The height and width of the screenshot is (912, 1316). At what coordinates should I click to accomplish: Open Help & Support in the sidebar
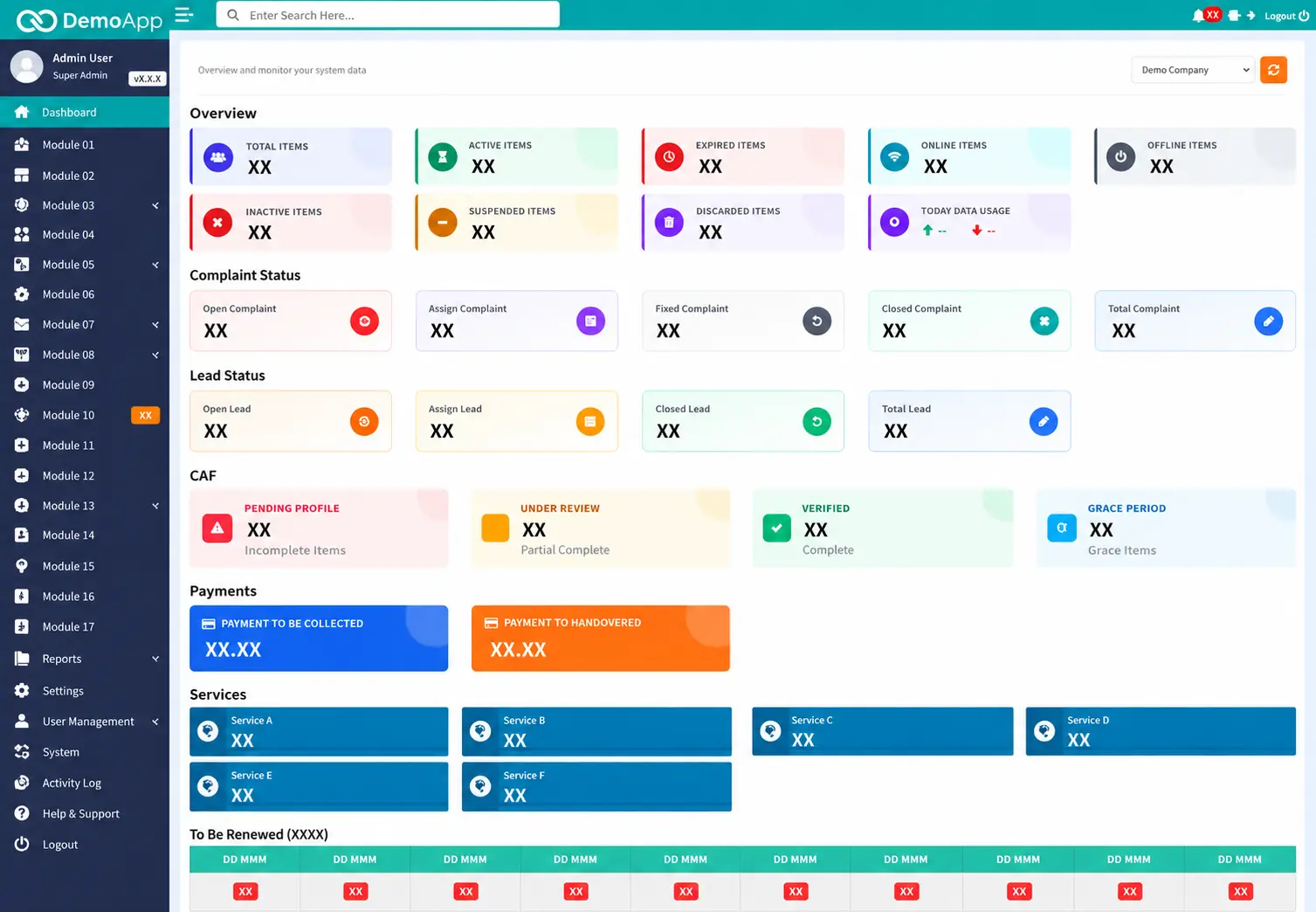85,814
